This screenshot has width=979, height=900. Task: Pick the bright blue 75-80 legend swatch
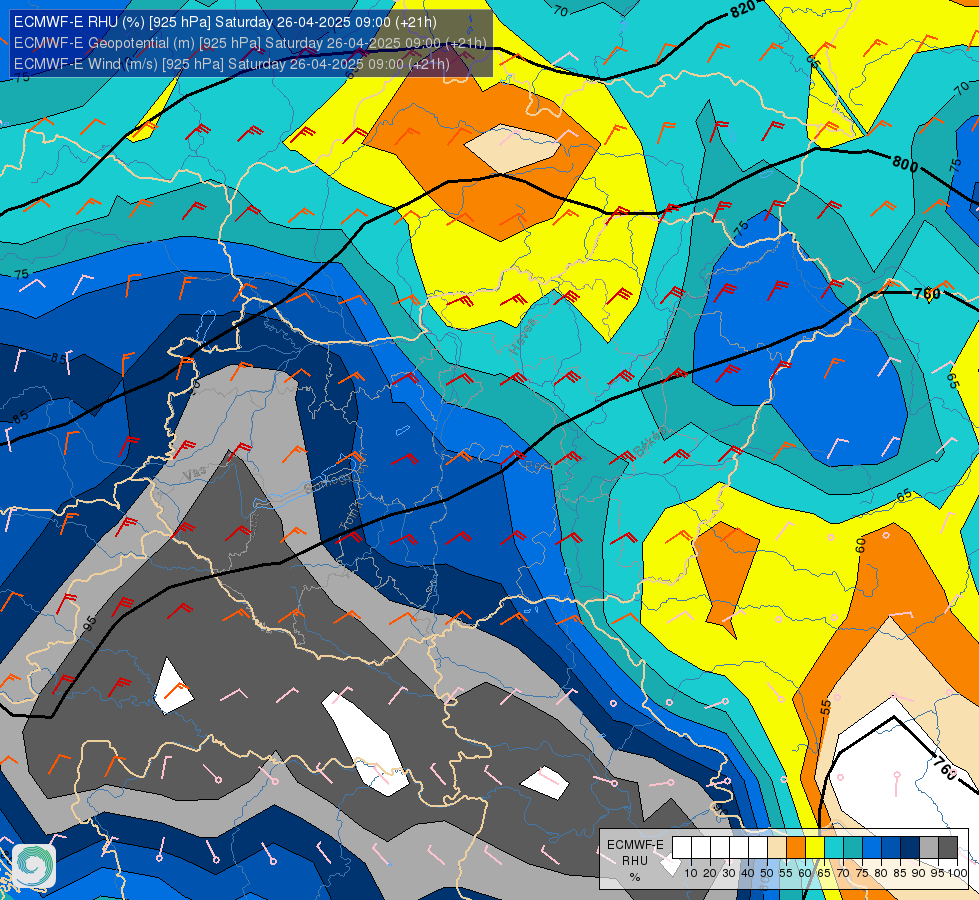coord(872,847)
